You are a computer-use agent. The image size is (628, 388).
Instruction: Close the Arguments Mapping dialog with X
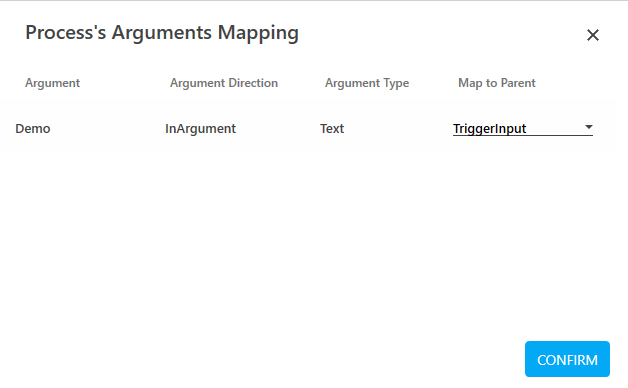(x=593, y=35)
